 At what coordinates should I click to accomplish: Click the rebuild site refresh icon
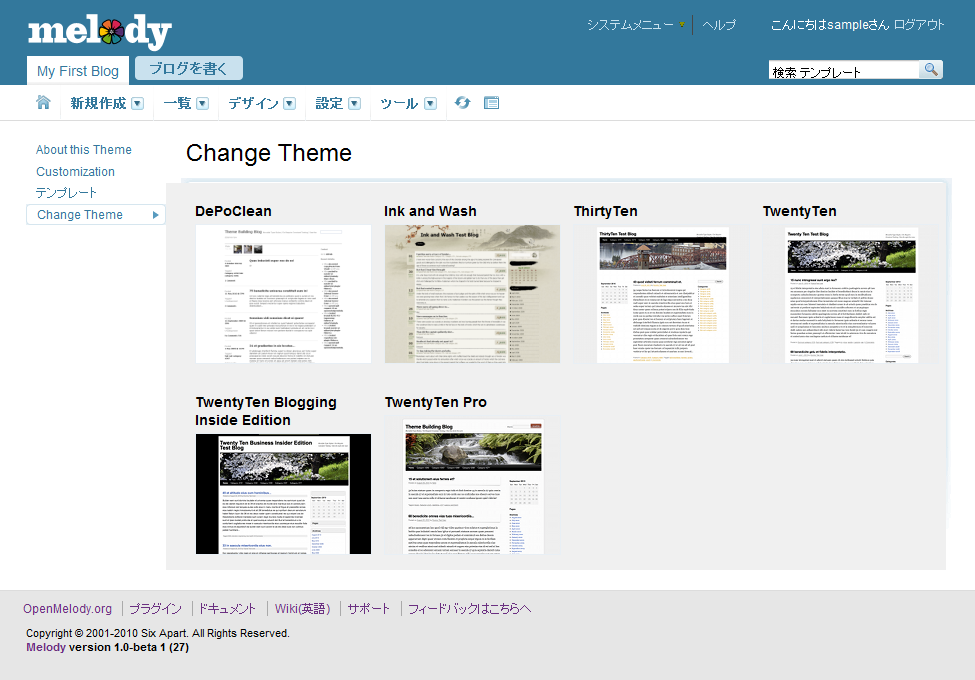point(463,103)
